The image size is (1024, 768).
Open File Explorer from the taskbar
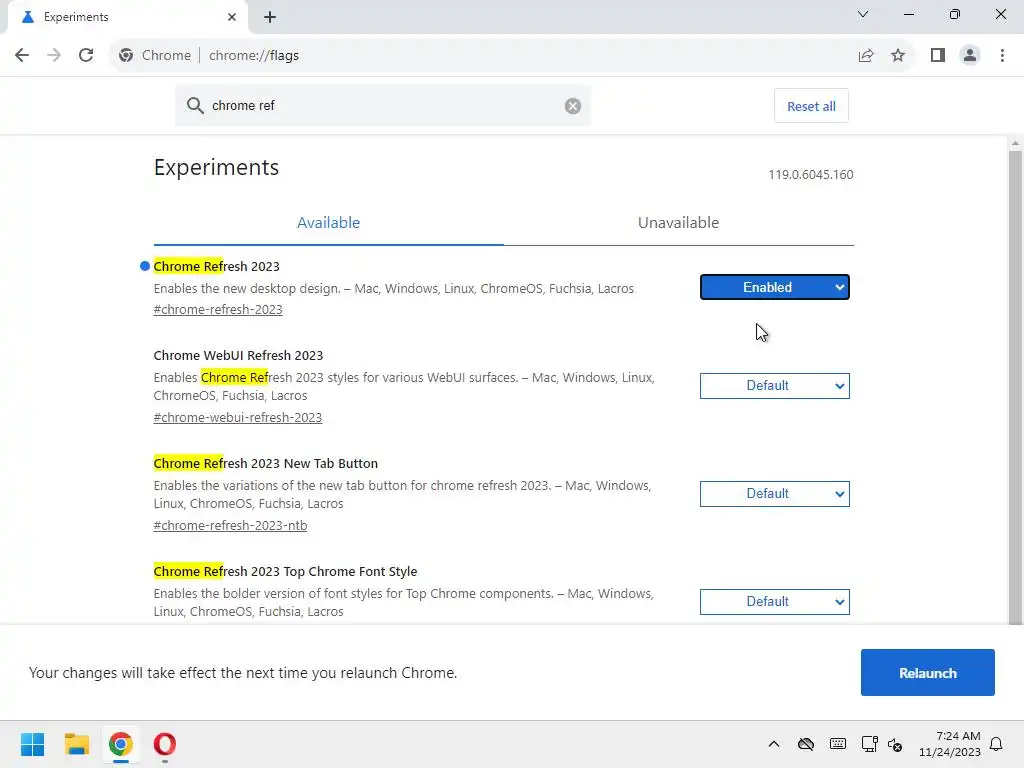click(76, 744)
